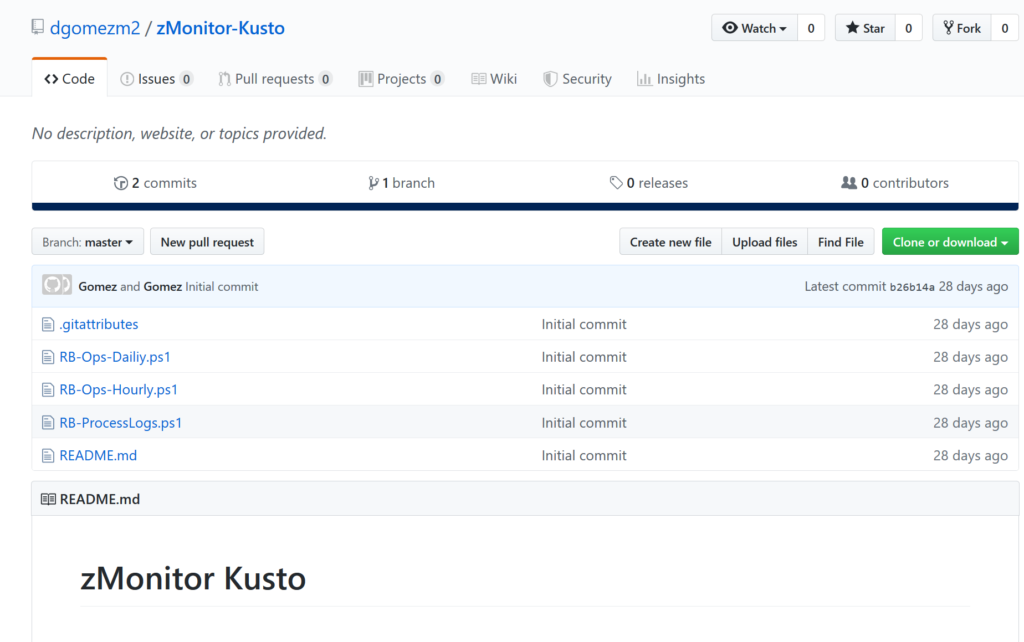The image size is (1024, 642).
Task: Open the Watch dropdown
Action: tap(754, 28)
